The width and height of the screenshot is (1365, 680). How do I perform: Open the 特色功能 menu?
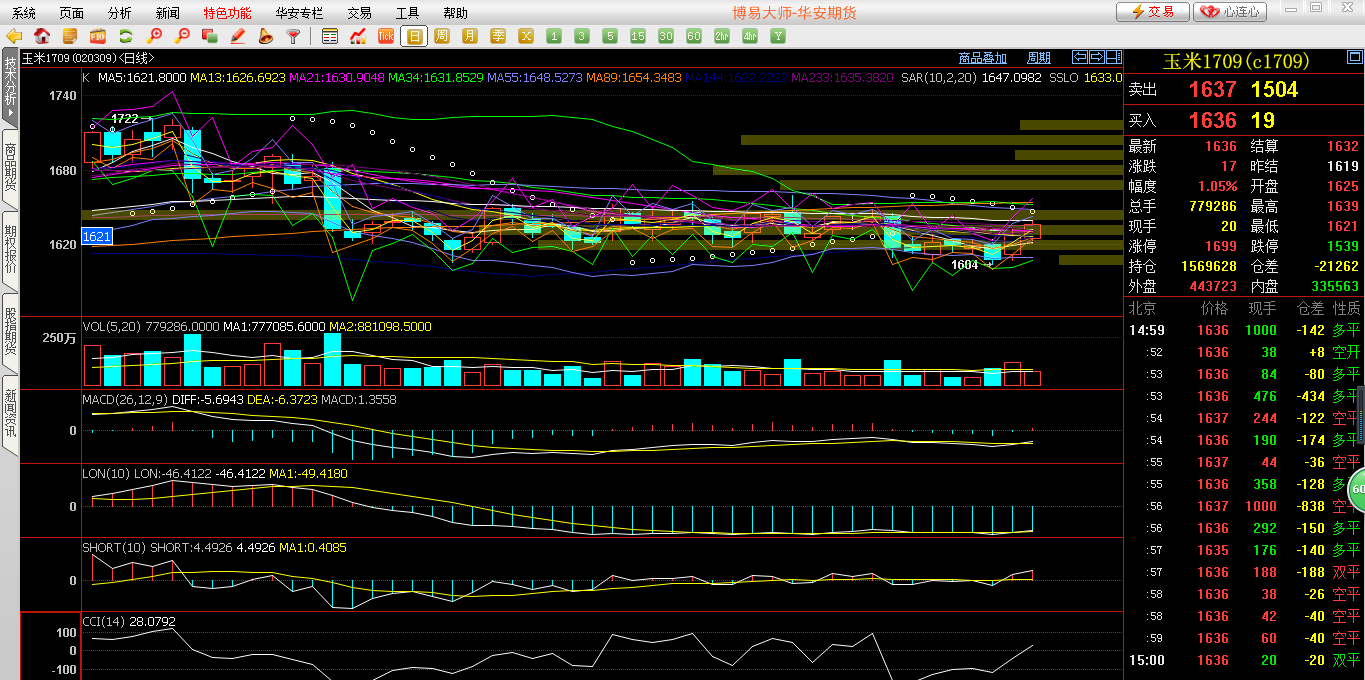pyautogui.click(x=227, y=13)
